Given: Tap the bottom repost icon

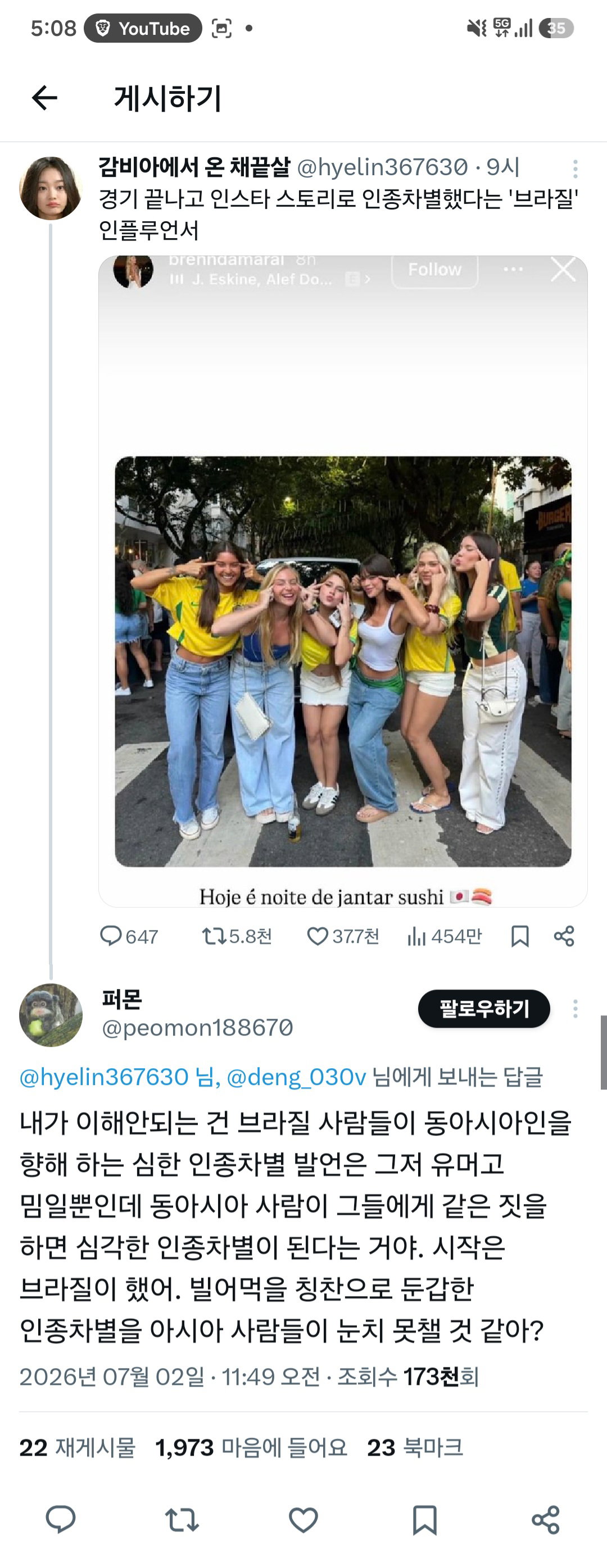Looking at the screenshot, I should 182,1519.
